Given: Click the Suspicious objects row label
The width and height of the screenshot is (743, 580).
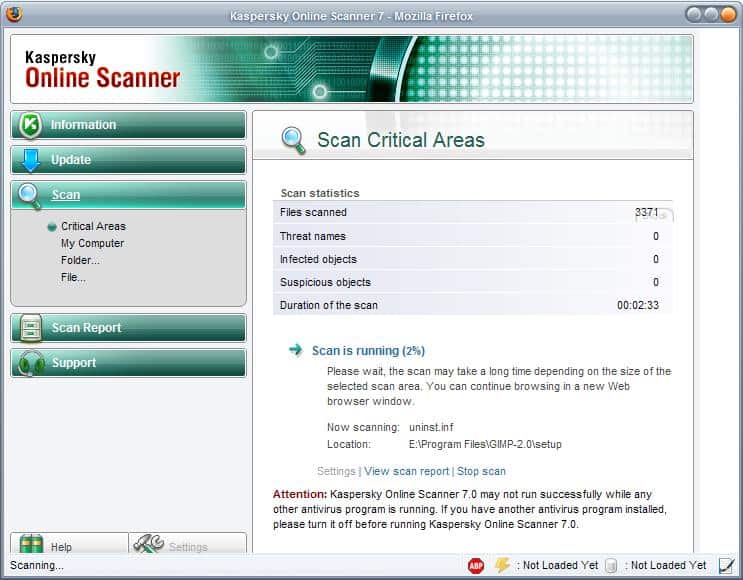Looking at the screenshot, I should pyautogui.click(x=325, y=282).
